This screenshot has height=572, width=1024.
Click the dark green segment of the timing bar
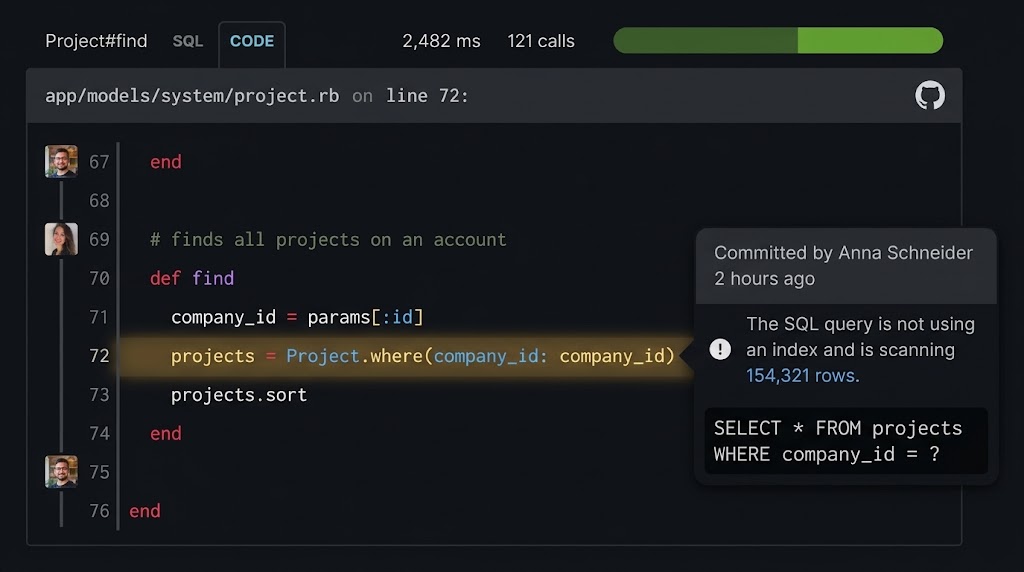pyautogui.click(x=705, y=40)
